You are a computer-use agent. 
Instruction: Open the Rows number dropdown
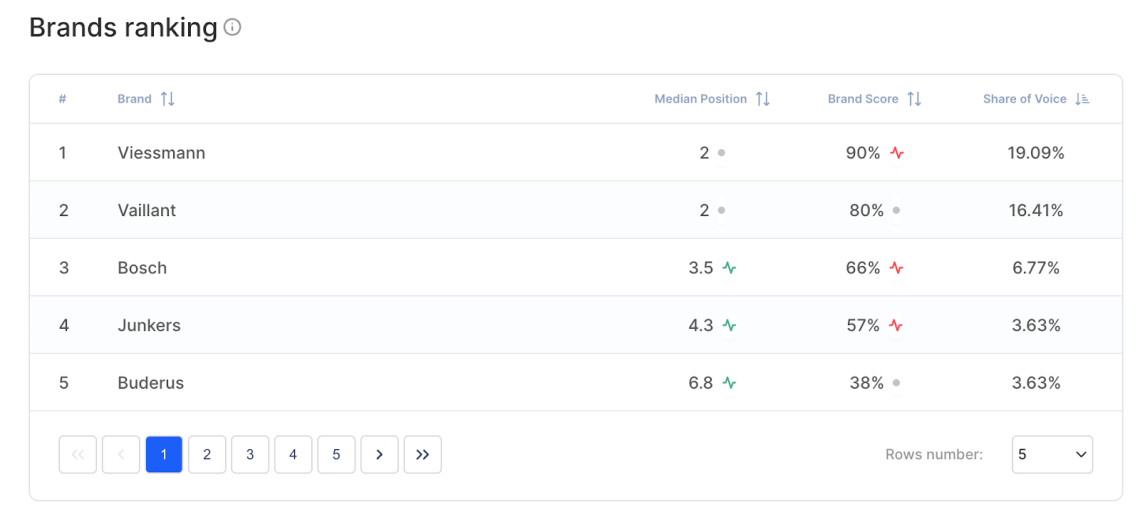[x=1052, y=454]
